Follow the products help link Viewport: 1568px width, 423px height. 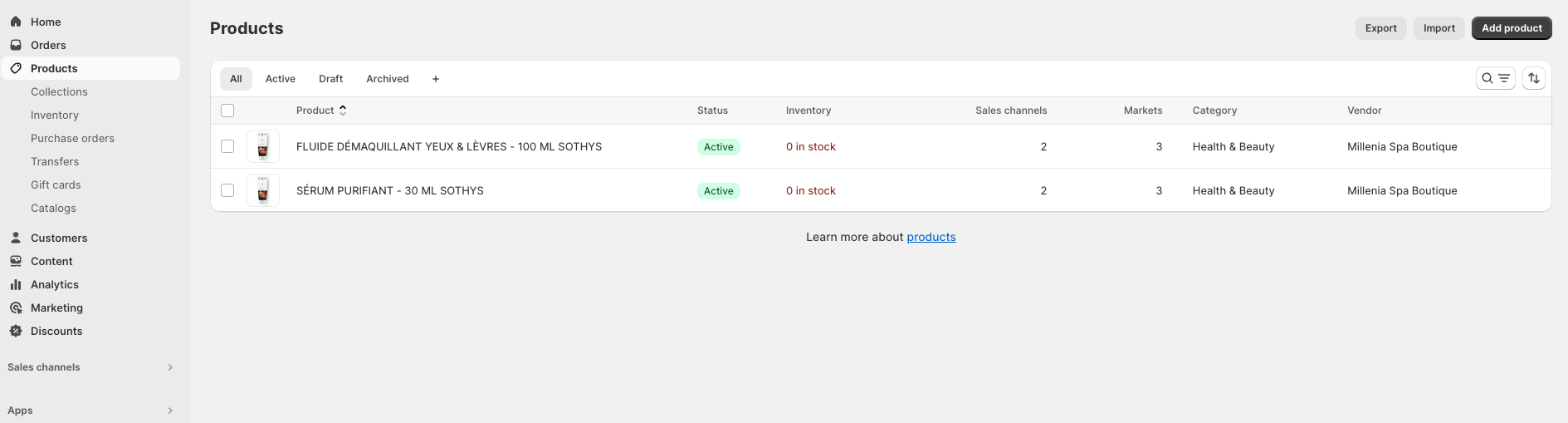click(931, 237)
